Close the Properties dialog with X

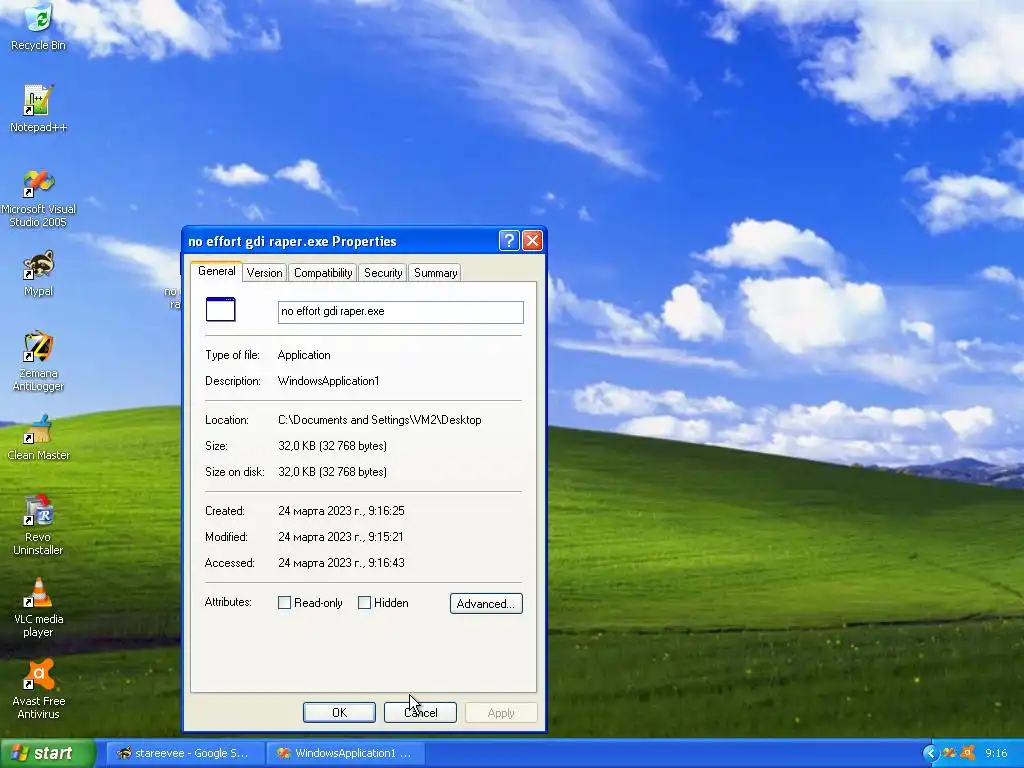pyautogui.click(x=532, y=240)
